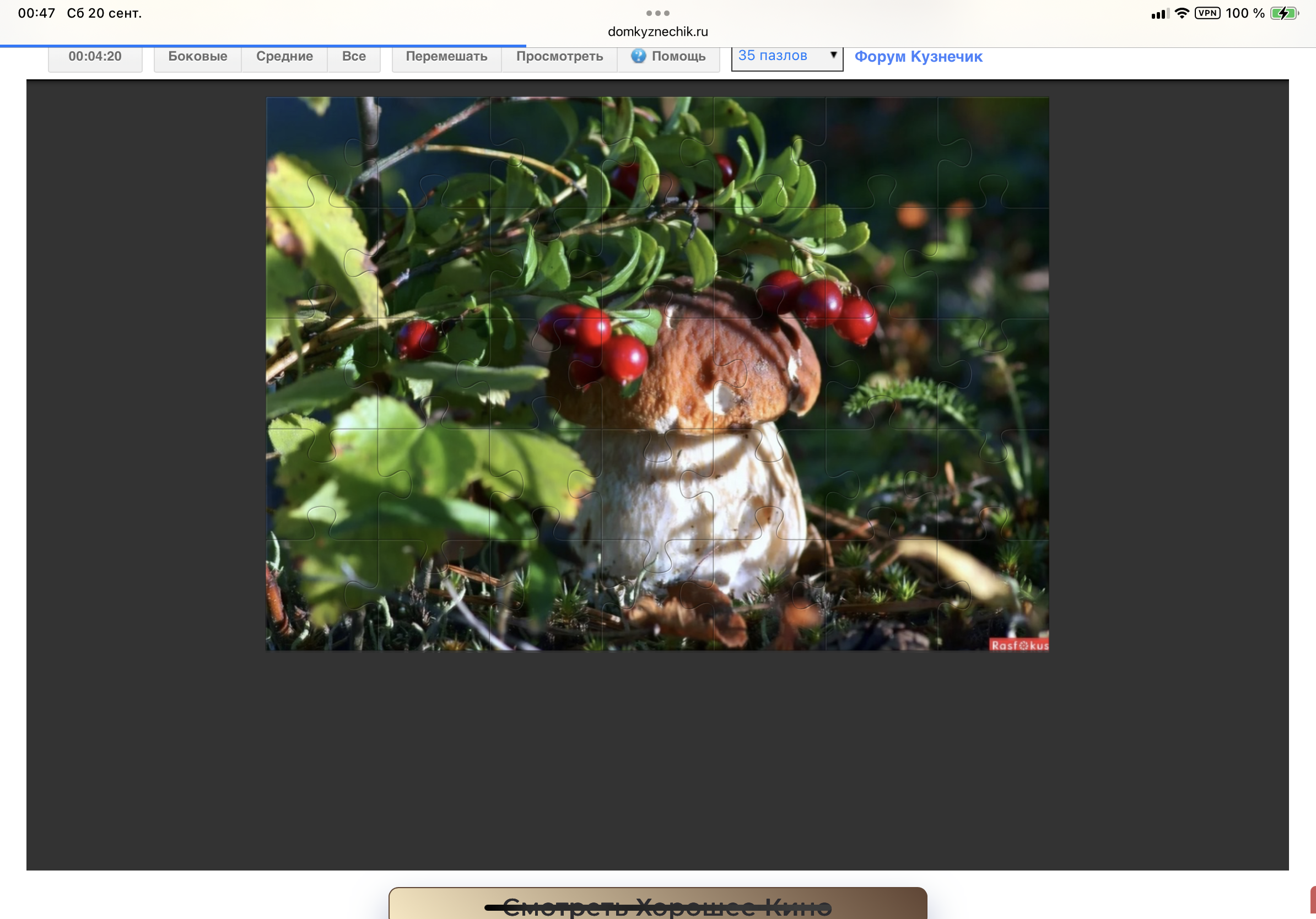Screen dimensions: 1316x919
Task: Click the blue question mark help icon
Action: [638, 56]
